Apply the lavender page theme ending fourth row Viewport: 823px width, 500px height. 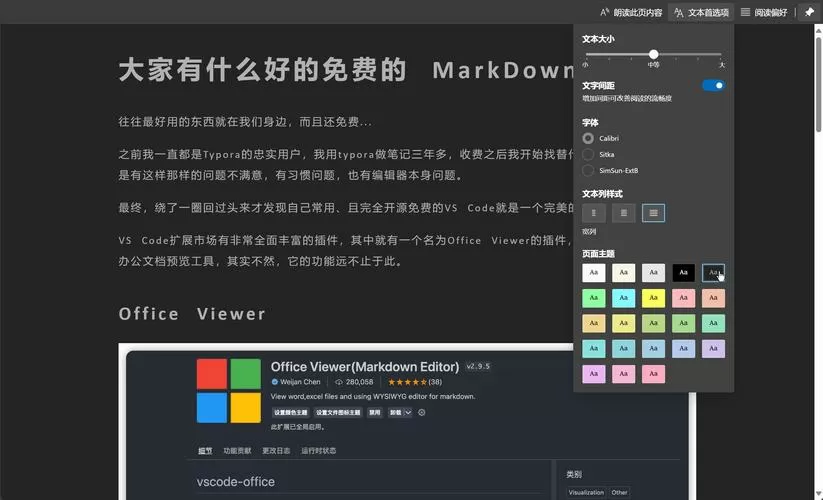(x=713, y=348)
